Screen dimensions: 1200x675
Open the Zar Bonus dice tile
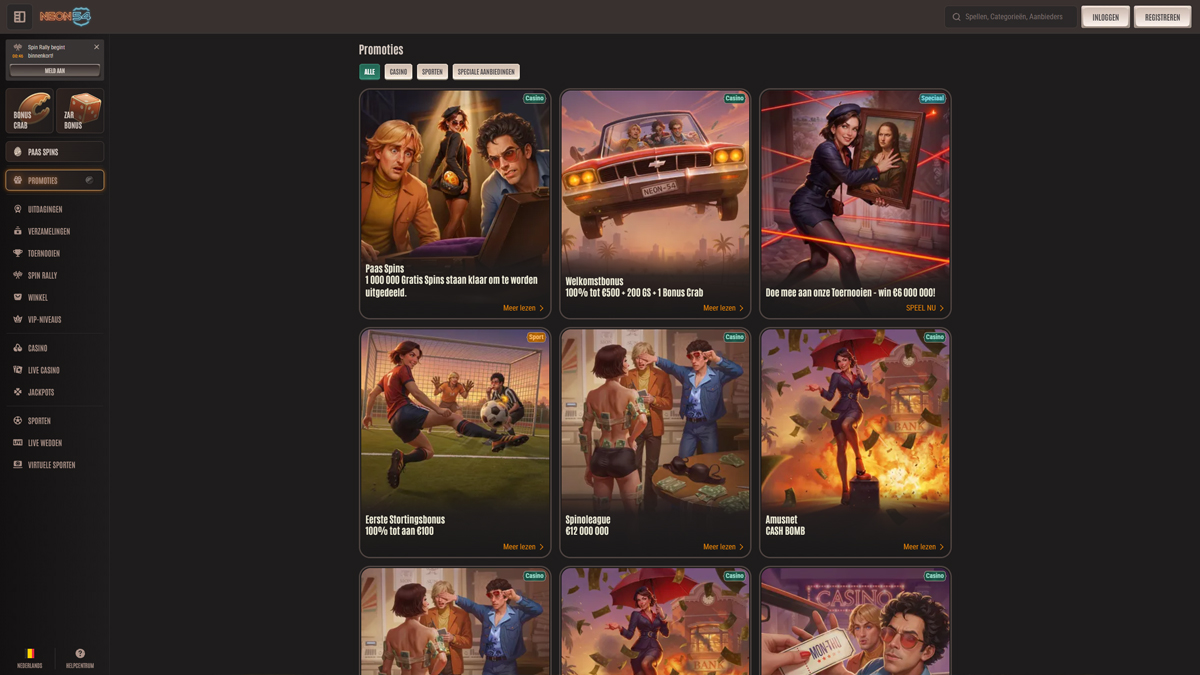(x=80, y=110)
